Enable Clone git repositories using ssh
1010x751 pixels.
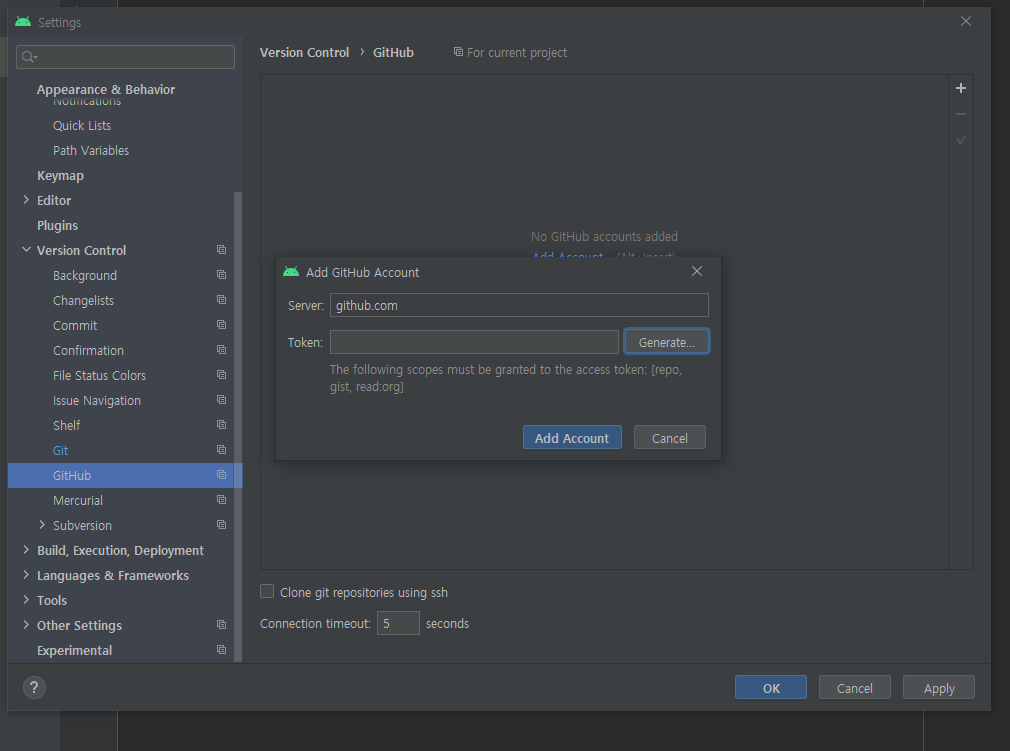267,591
